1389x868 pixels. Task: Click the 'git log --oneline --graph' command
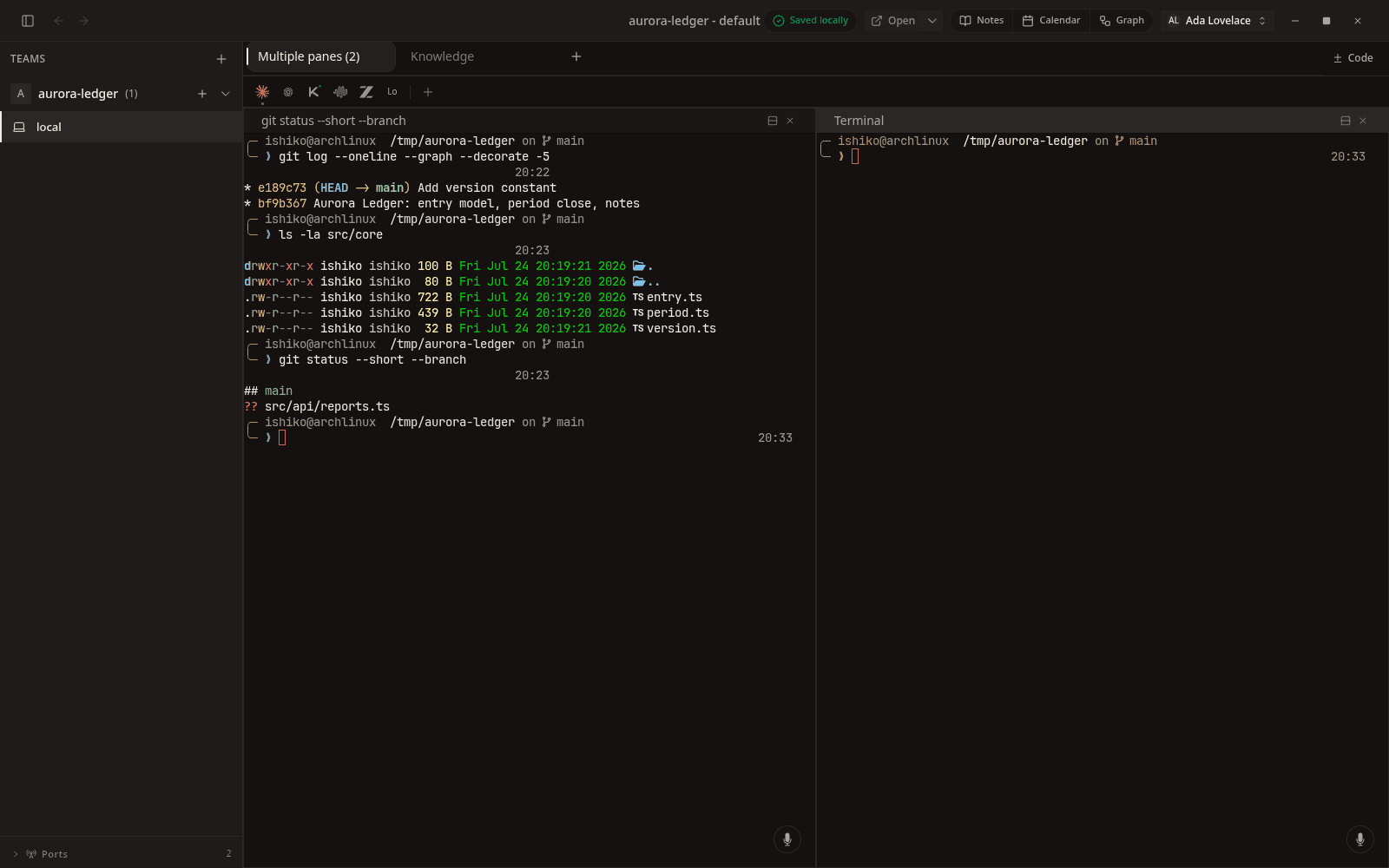pos(414,156)
